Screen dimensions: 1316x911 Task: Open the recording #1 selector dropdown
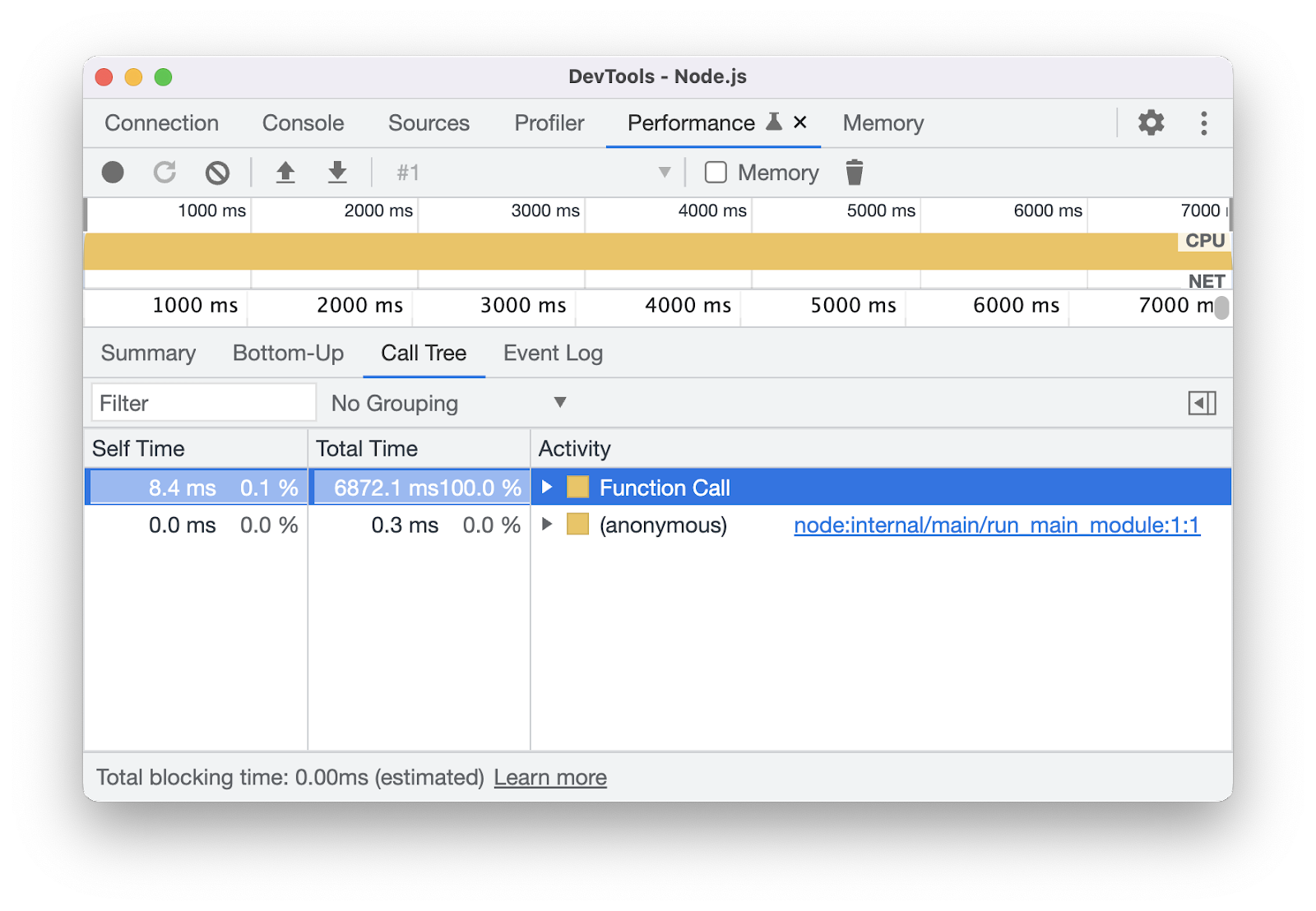pos(533,173)
